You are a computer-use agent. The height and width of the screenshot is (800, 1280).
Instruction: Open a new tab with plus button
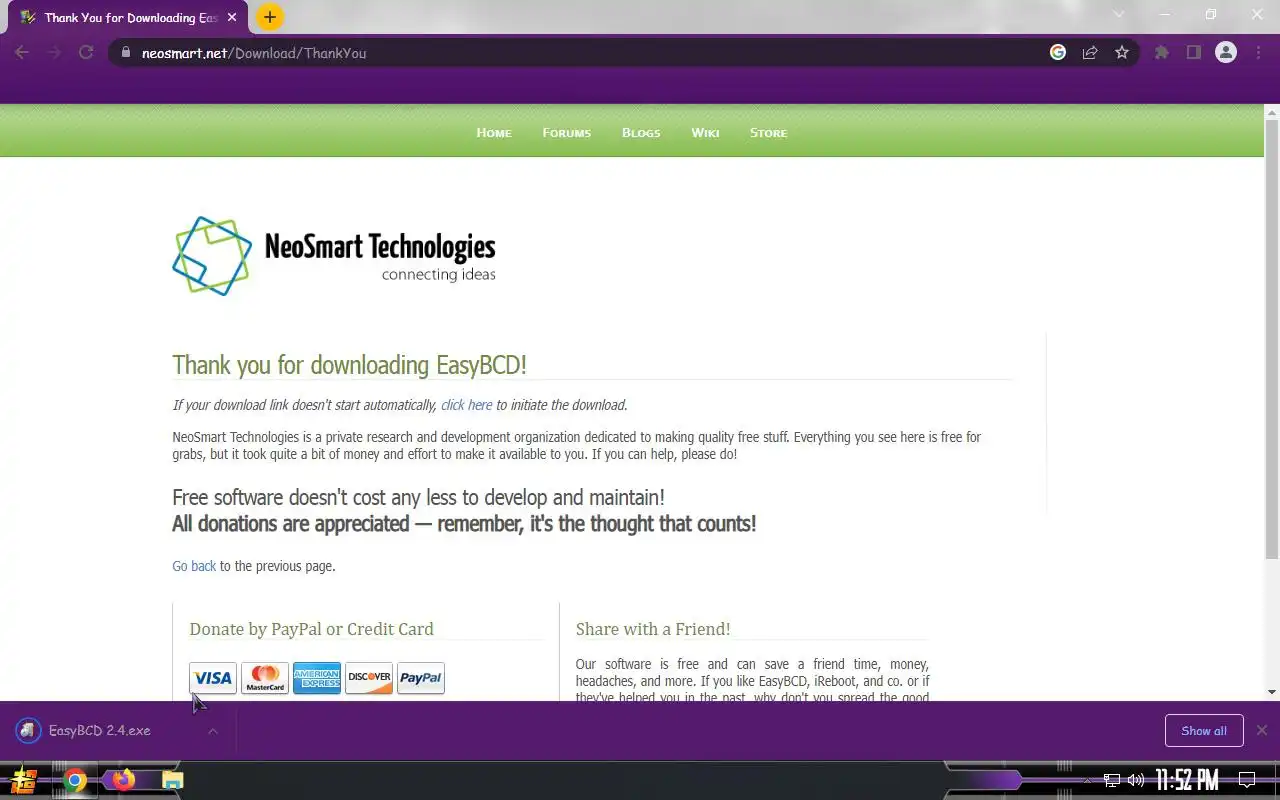[269, 17]
